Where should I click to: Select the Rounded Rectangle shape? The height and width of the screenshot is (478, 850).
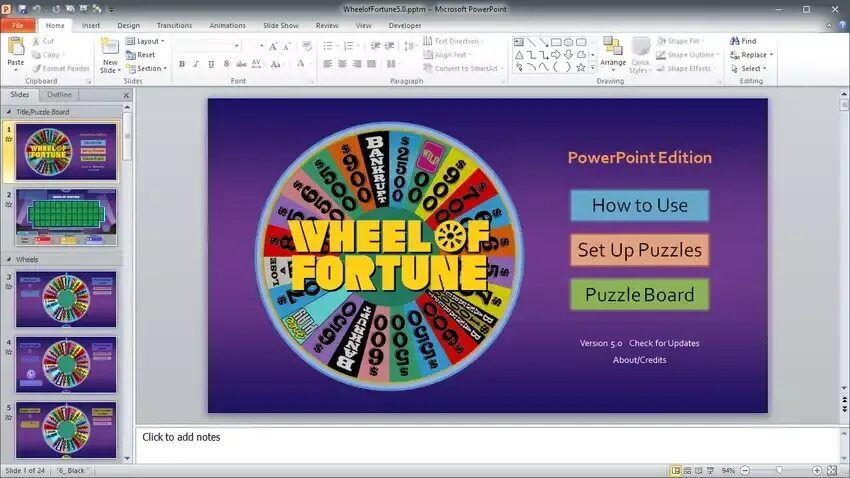point(581,42)
